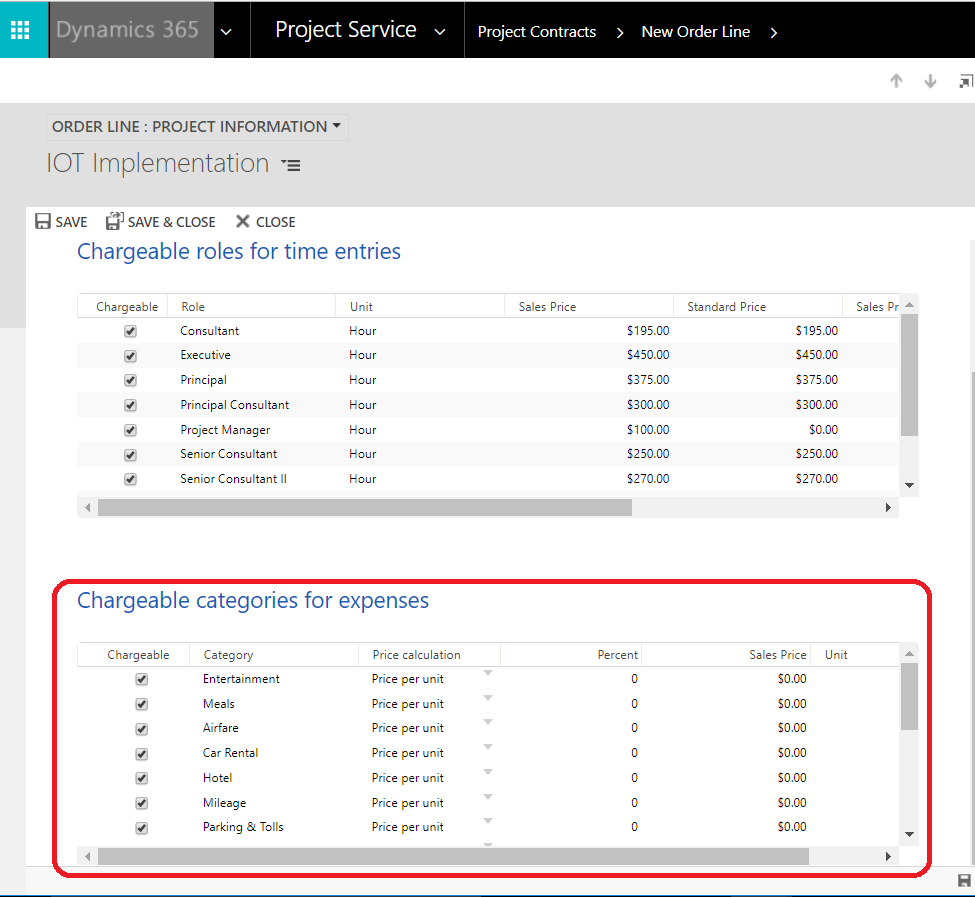Click up arrow of expenses grid vertical scrollbar
Viewport: 975px width, 897px height.
(x=909, y=653)
